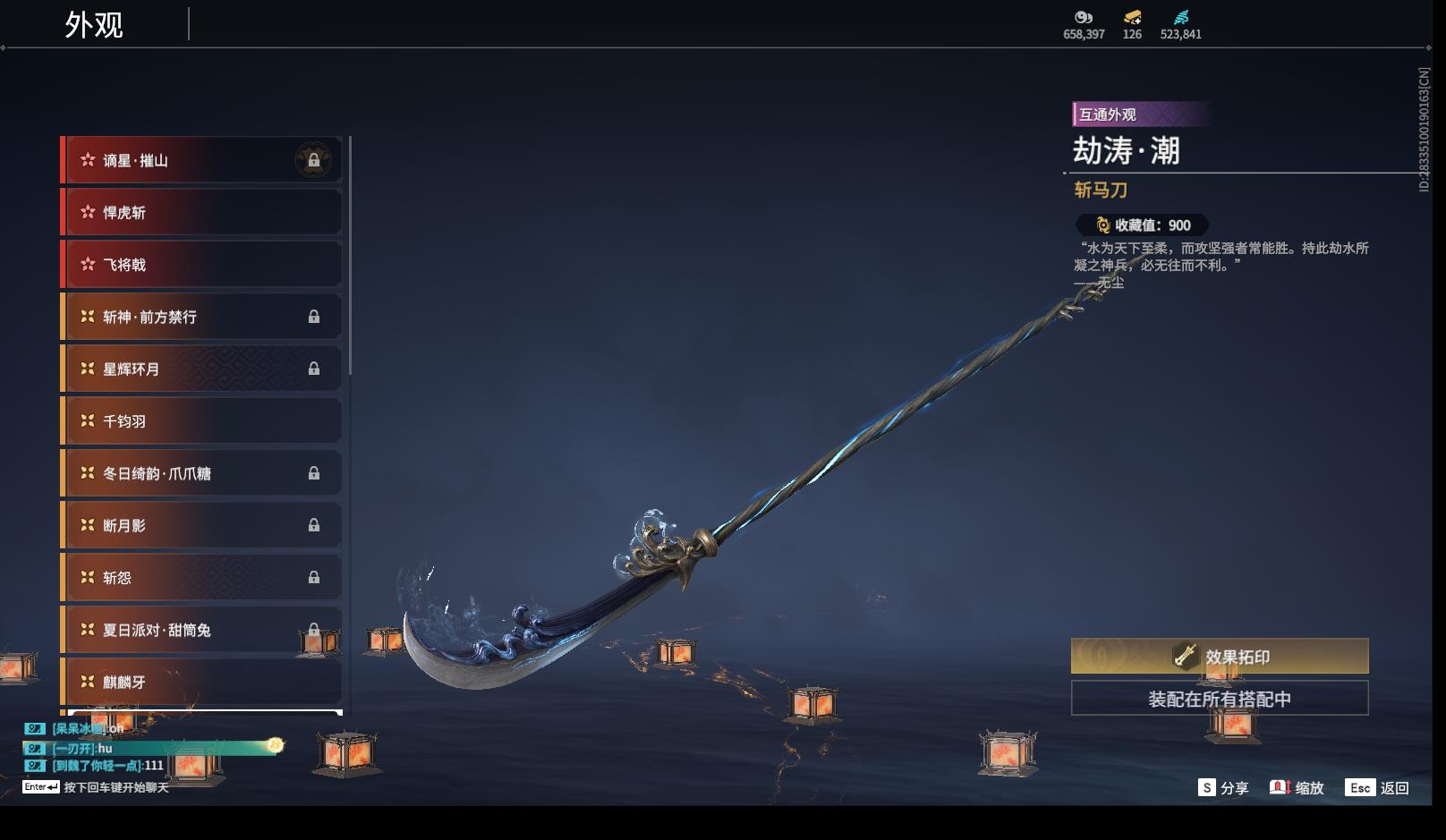Click lock icon on 摘星·摧山 entry

[x=313, y=161]
